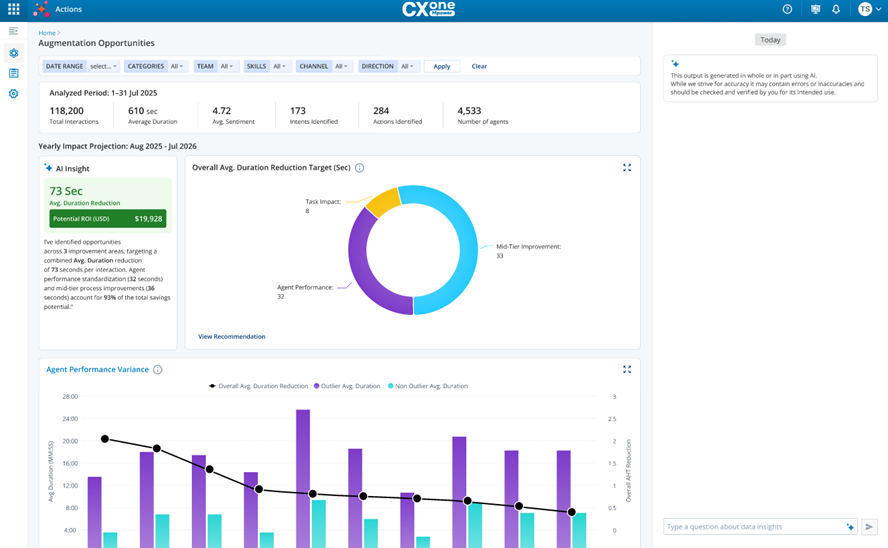
Task: Open the Date Range dropdown
Action: coord(102,67)
